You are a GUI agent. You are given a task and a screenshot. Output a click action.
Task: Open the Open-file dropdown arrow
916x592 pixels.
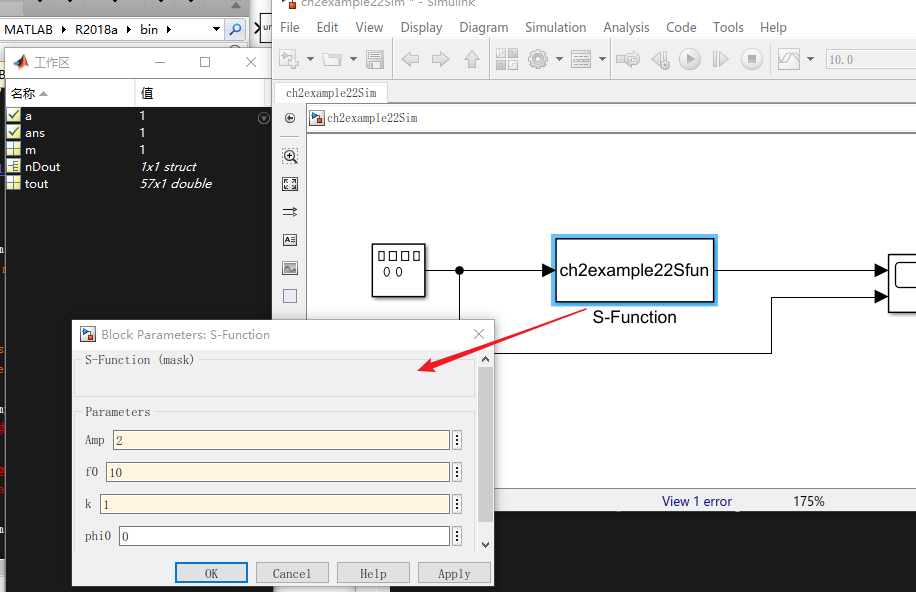coord(353,59)
